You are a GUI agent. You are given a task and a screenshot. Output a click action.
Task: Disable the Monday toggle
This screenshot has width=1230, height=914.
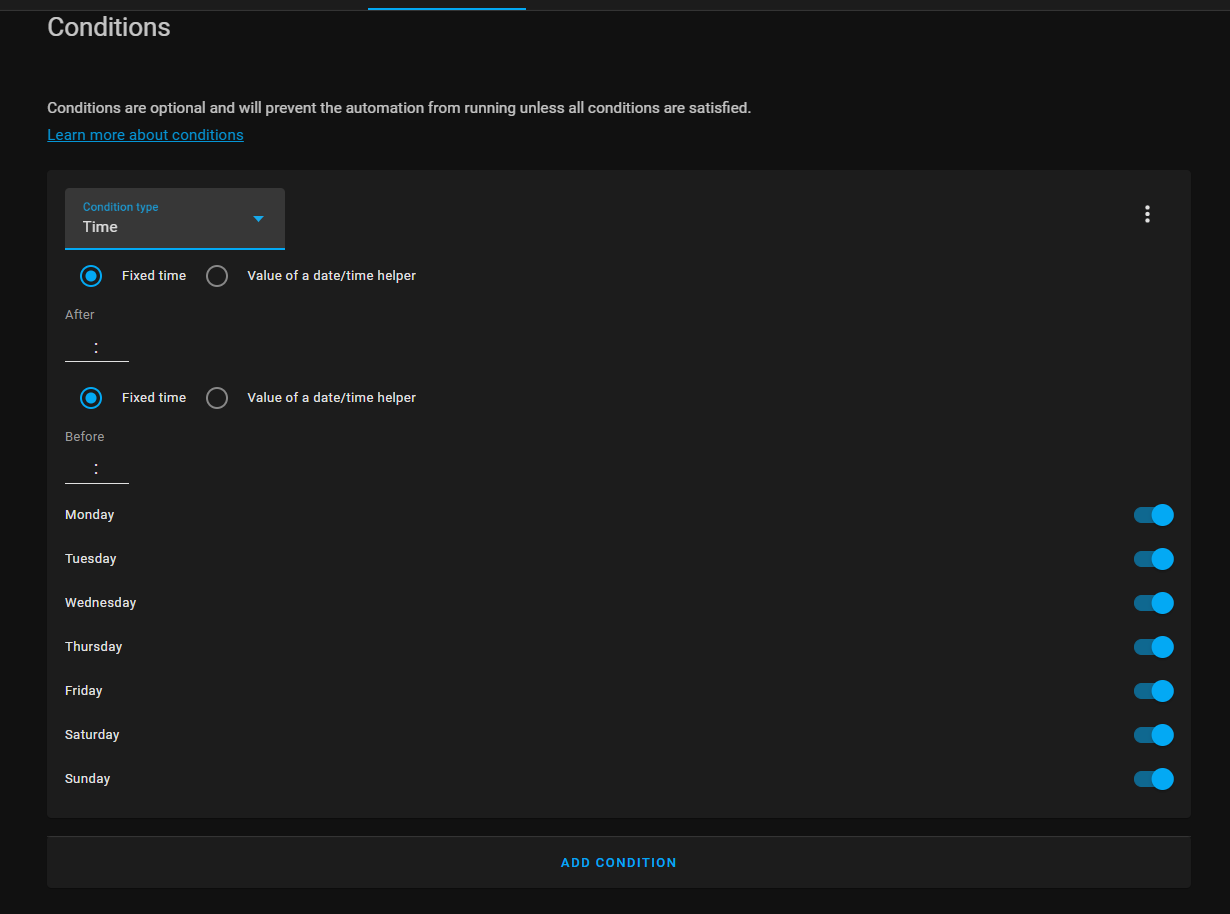click(x=1153, y=514)
